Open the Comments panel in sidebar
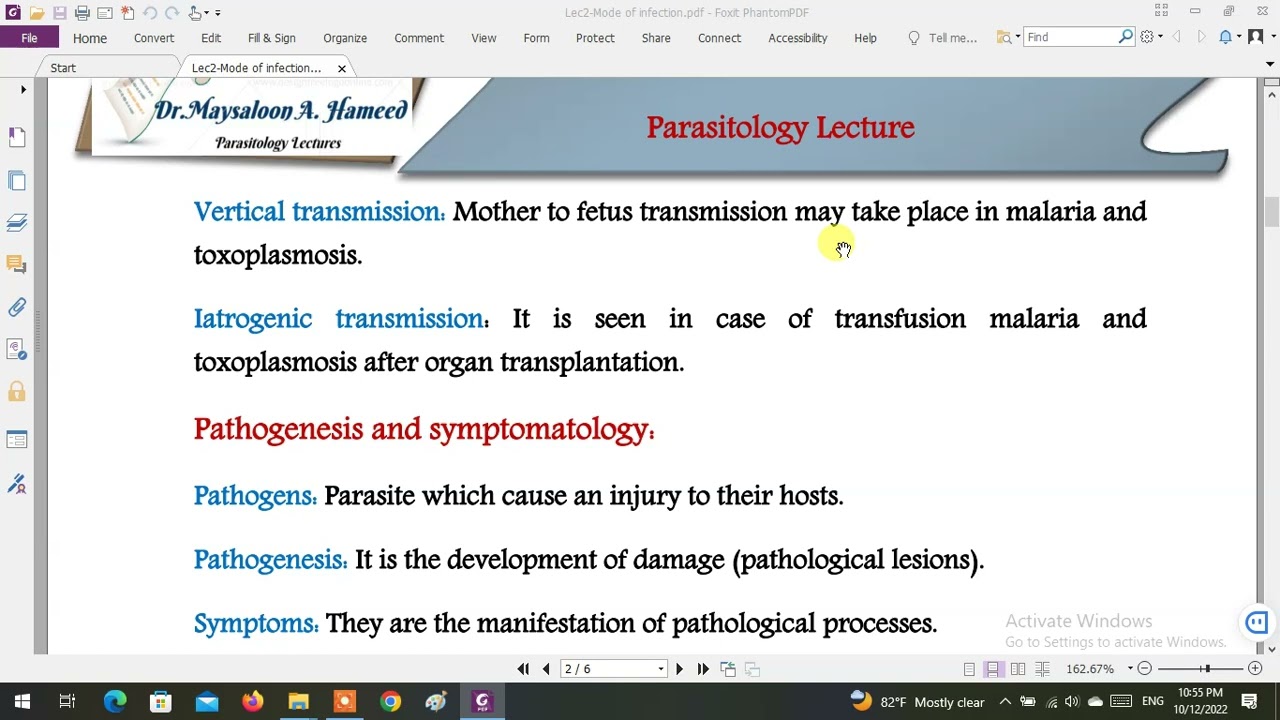This screenshot has height=720, width=1280. pos(17,265)
